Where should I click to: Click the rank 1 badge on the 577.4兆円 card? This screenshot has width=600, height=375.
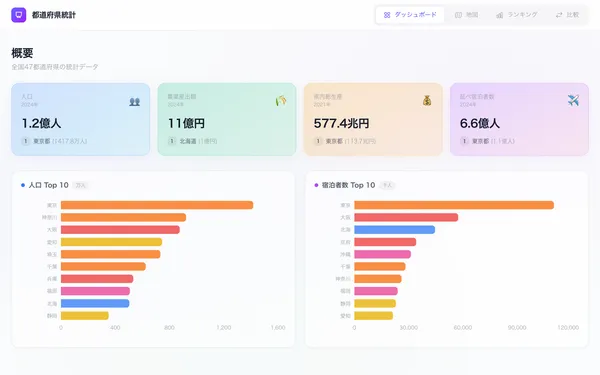click(x=318, y=141)
